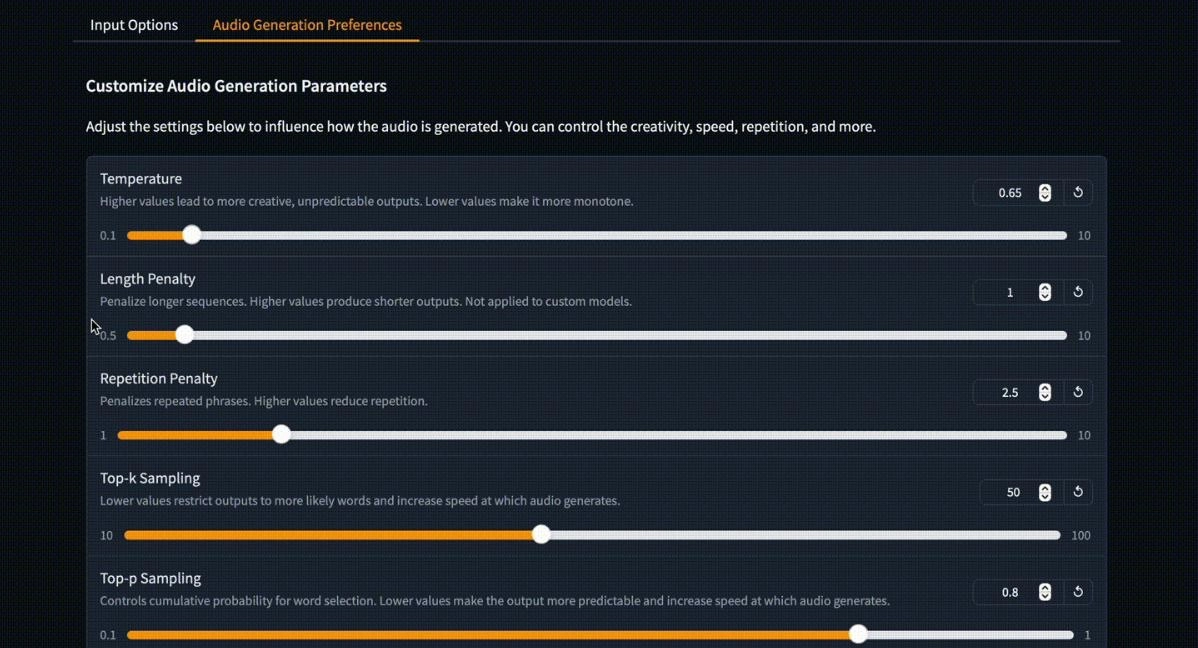
Task: Reset the Top-k Sampling value
Action: [x=1078, y=492]
